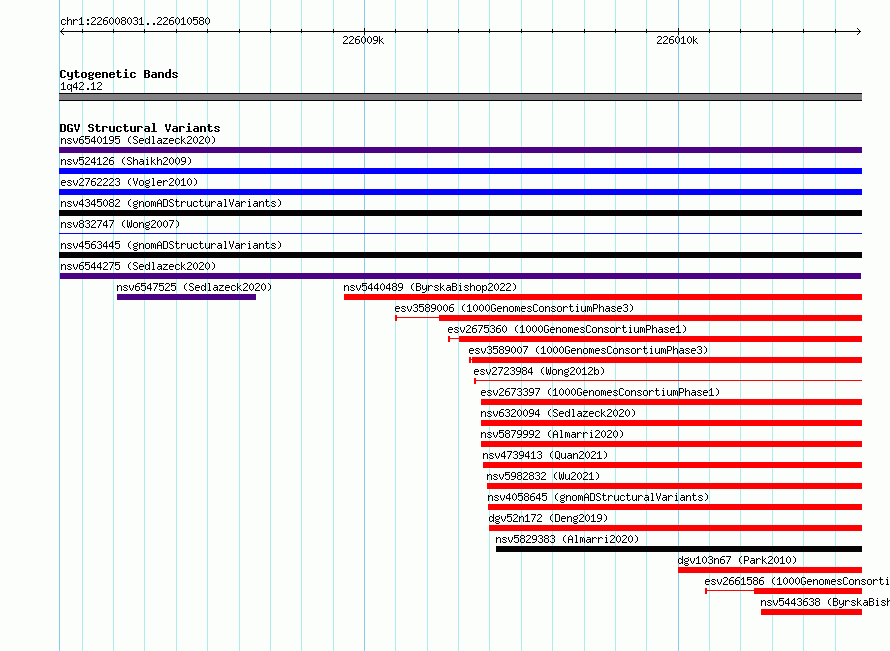Select the nsv524126 (Shaikh2009) label

[126, 161]
